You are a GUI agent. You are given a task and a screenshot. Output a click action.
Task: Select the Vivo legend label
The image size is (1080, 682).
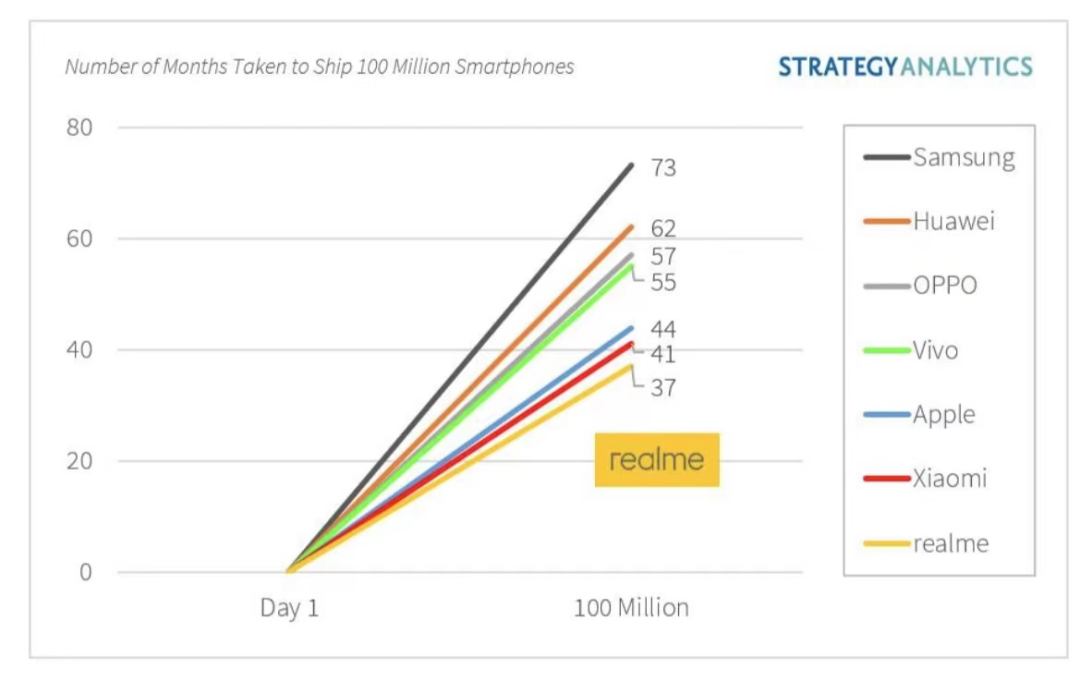(x=935, y=350)
